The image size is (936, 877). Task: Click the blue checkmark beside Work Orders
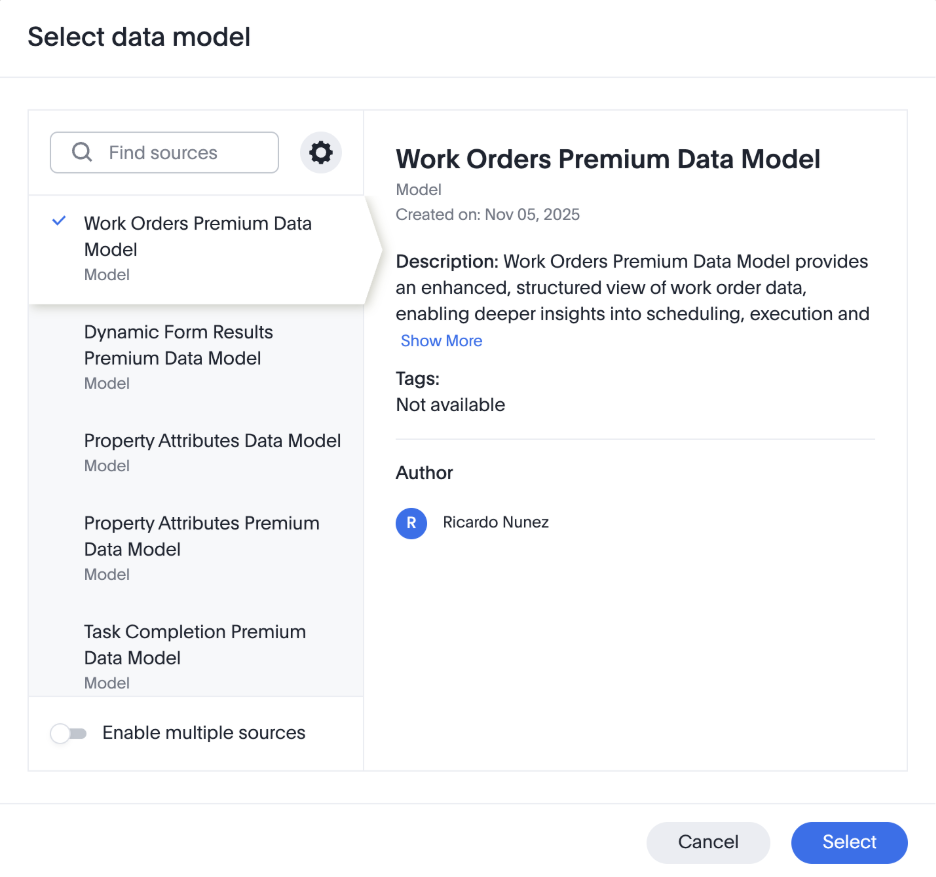(x=59, y=221)
